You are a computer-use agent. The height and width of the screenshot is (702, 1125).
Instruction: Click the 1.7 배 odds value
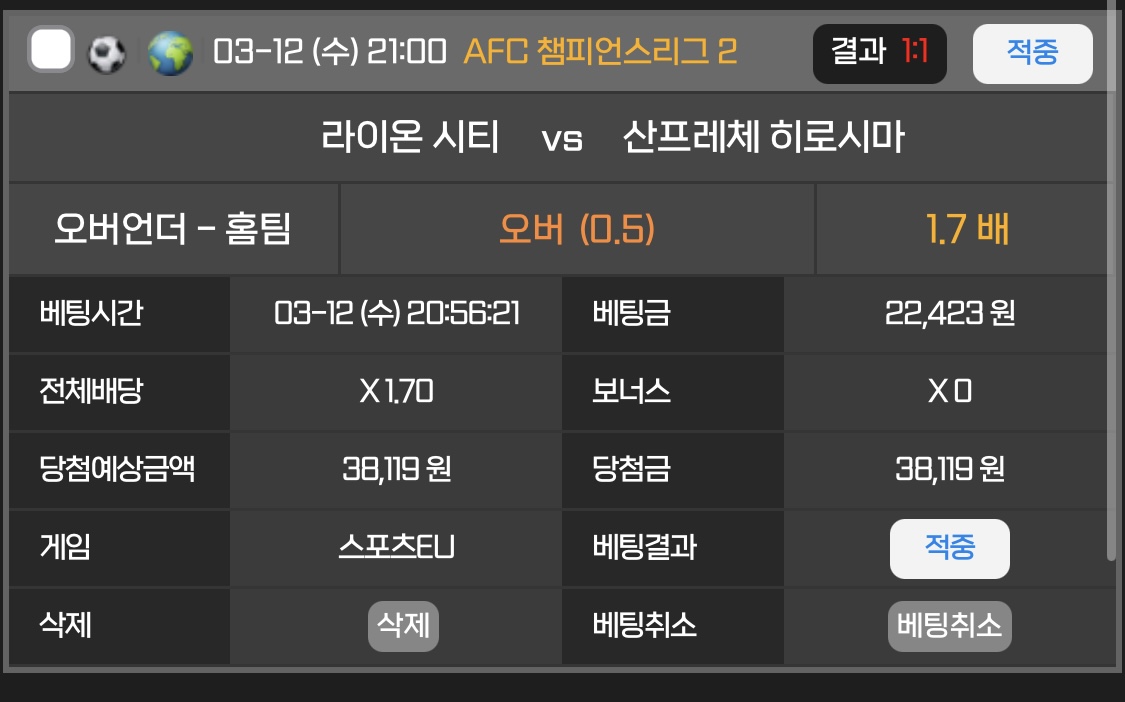966,230
